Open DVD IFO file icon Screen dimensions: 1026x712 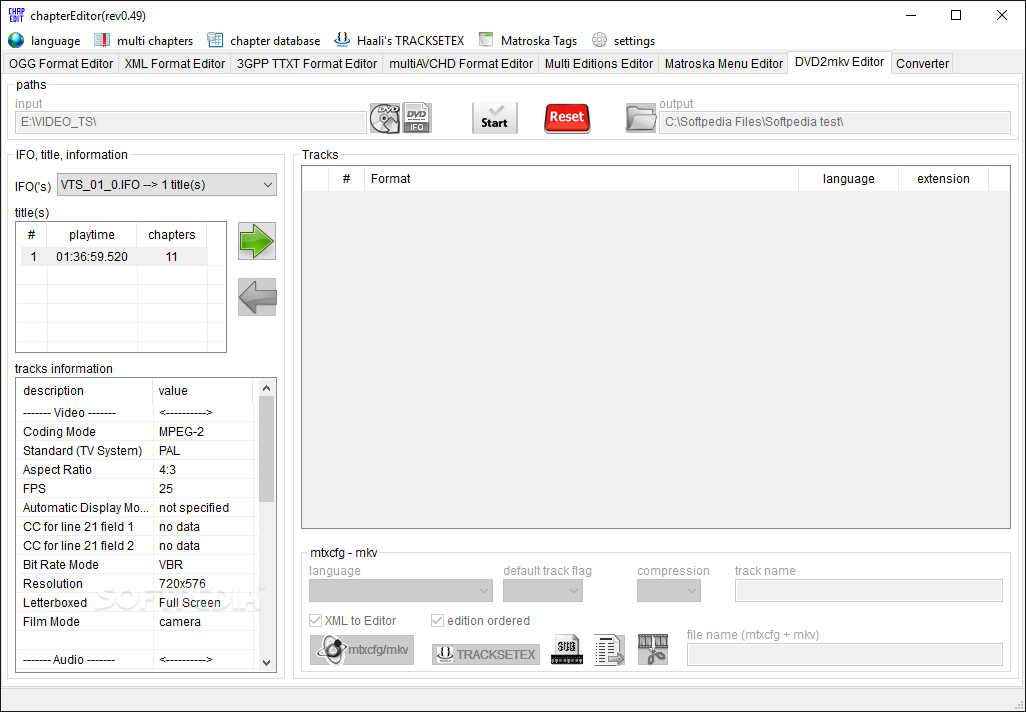(x=417, y=118)
